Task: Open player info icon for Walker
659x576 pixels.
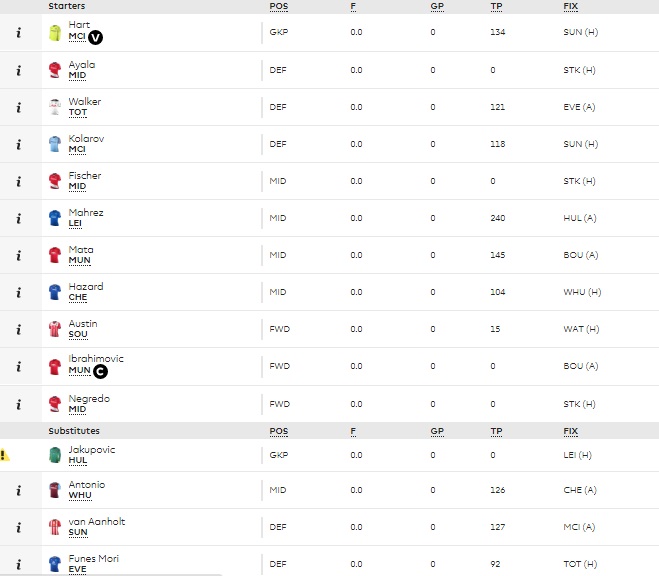Action: (x=18, y=108)
